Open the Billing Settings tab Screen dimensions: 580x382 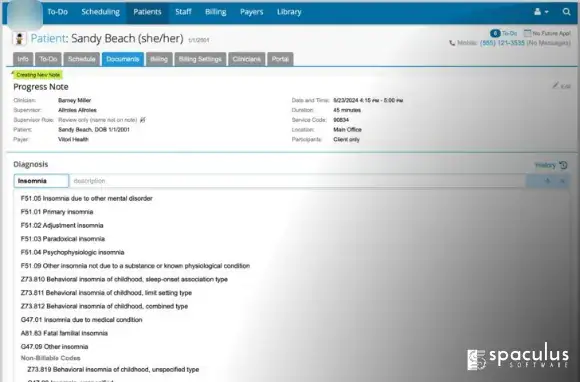tap(200, 59)
